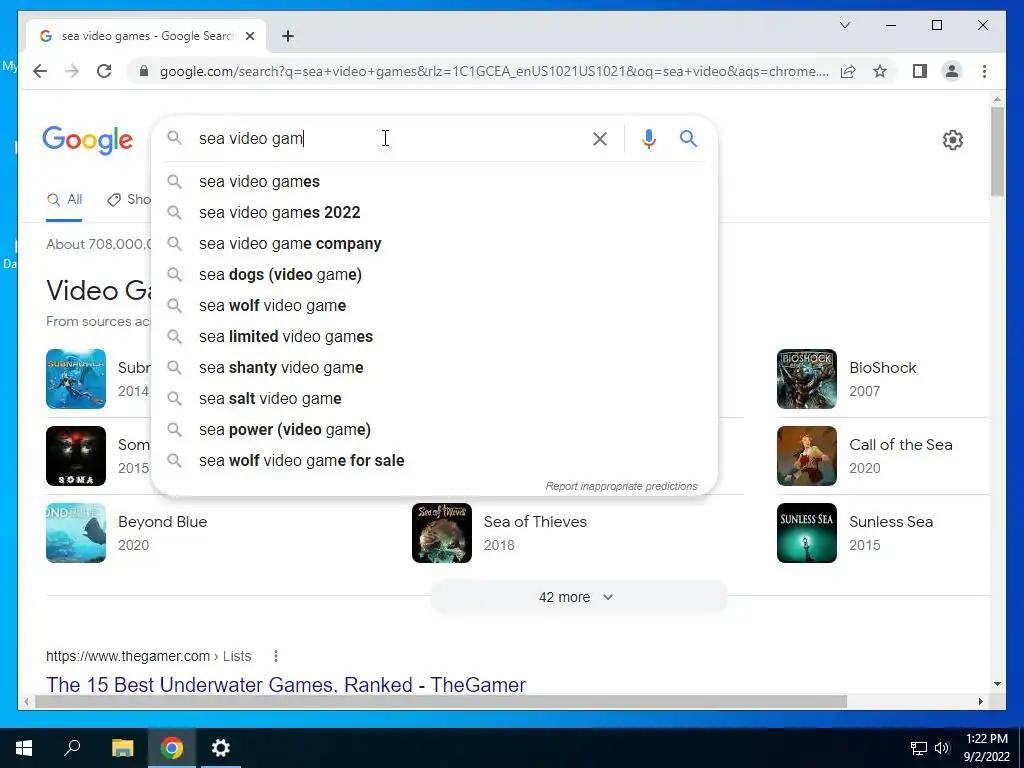Close the 'sea video games' tab
The width and height of the screenshot is (1024, 768).
(x=249, y=36)
